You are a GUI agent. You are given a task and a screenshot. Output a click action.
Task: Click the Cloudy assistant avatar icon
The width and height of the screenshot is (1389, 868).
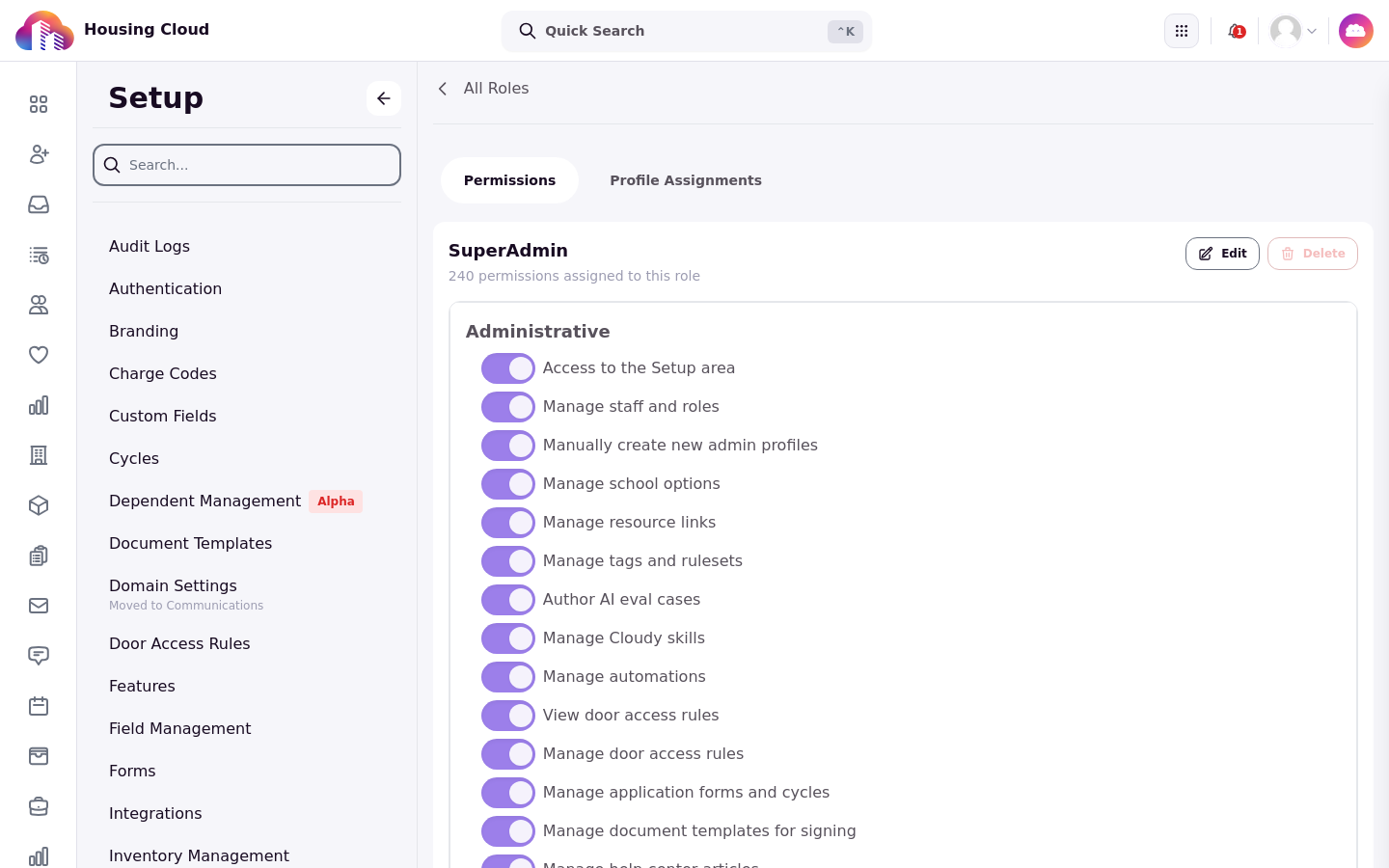[1356, 31]
